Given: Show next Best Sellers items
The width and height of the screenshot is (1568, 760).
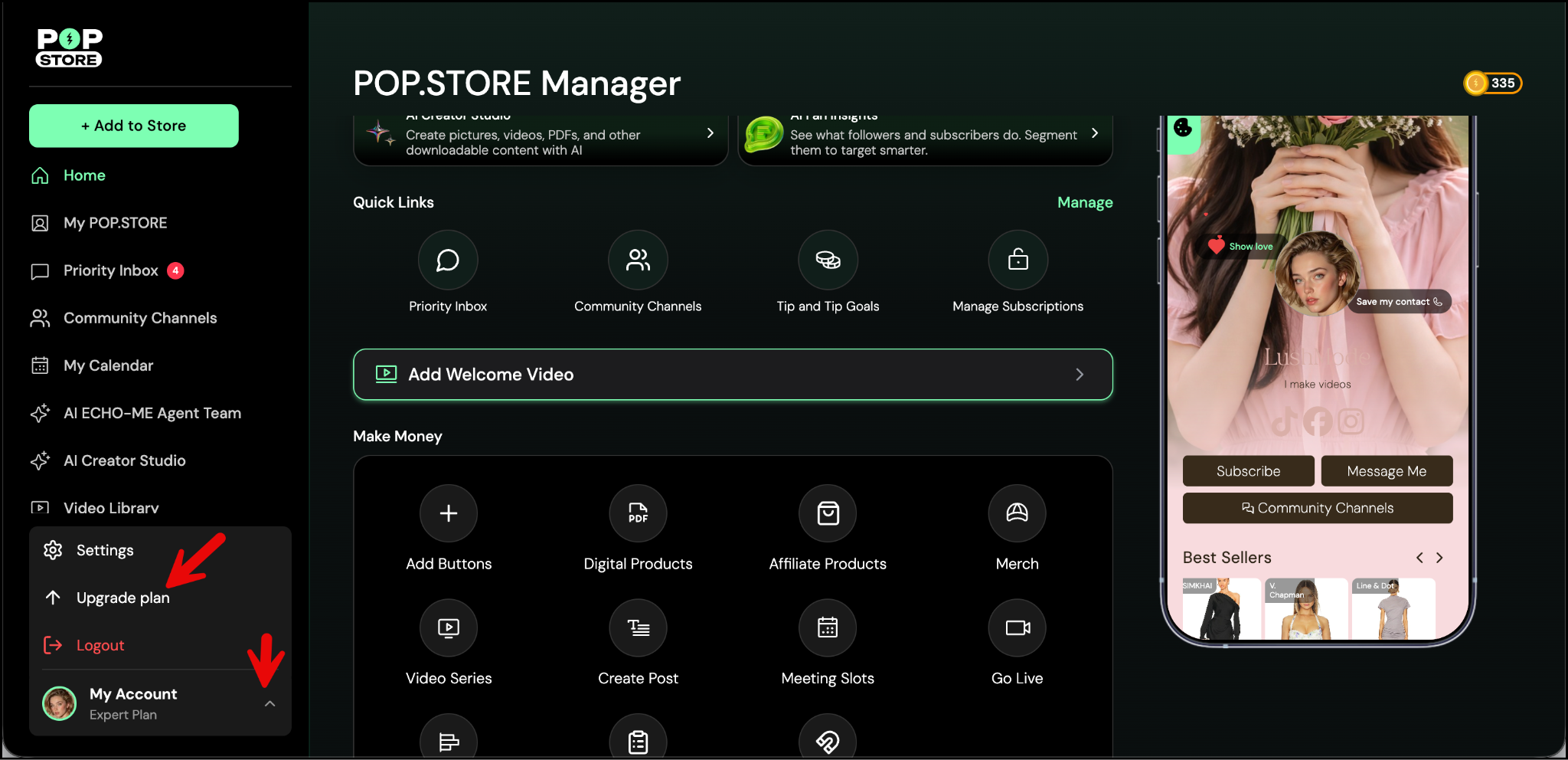Looking at the screenshot, I should coord(1439,558).
